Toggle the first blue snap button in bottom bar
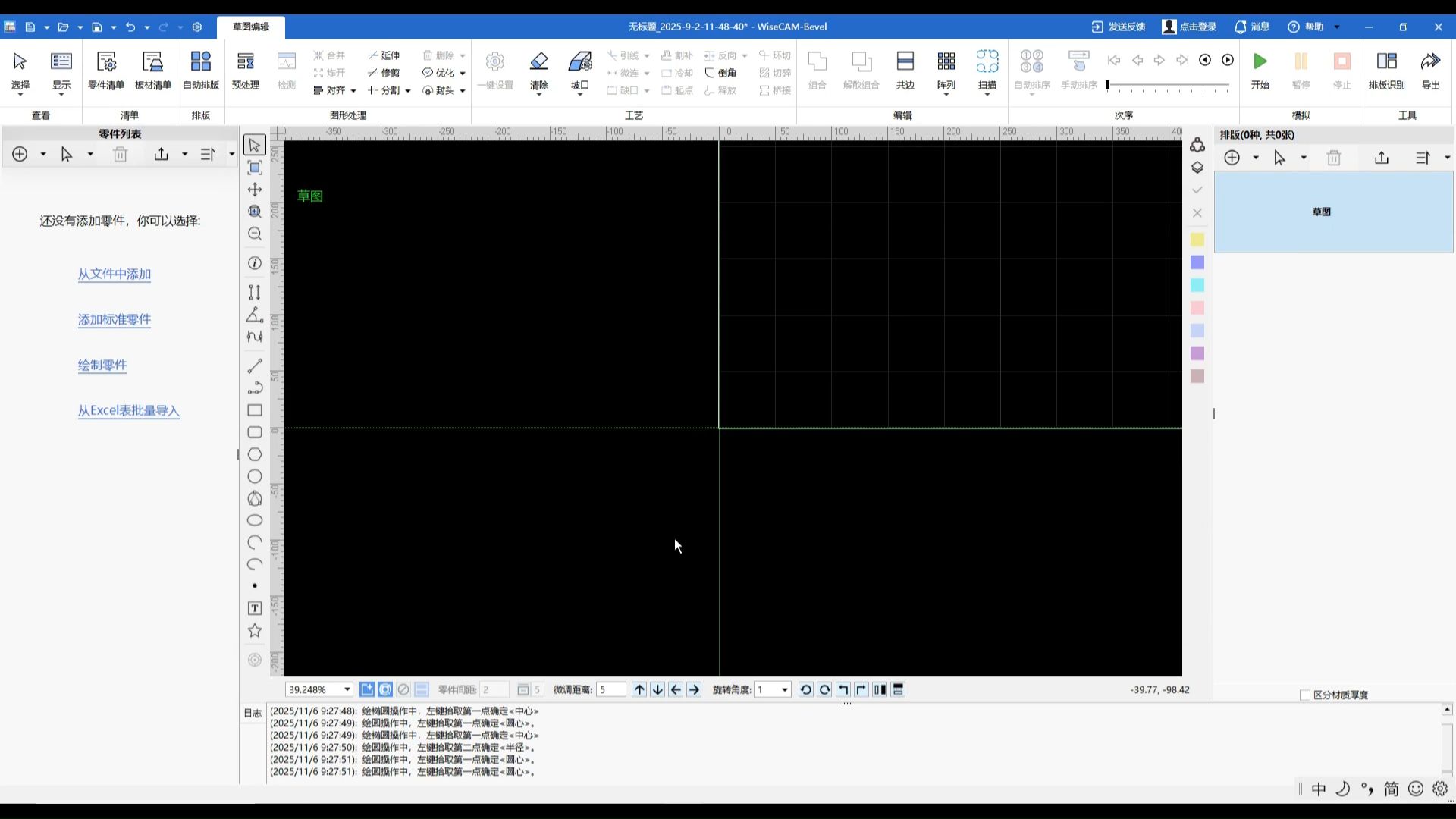Image resolution: width=1456 pixels, height=819 pixels. click(367, 689)
